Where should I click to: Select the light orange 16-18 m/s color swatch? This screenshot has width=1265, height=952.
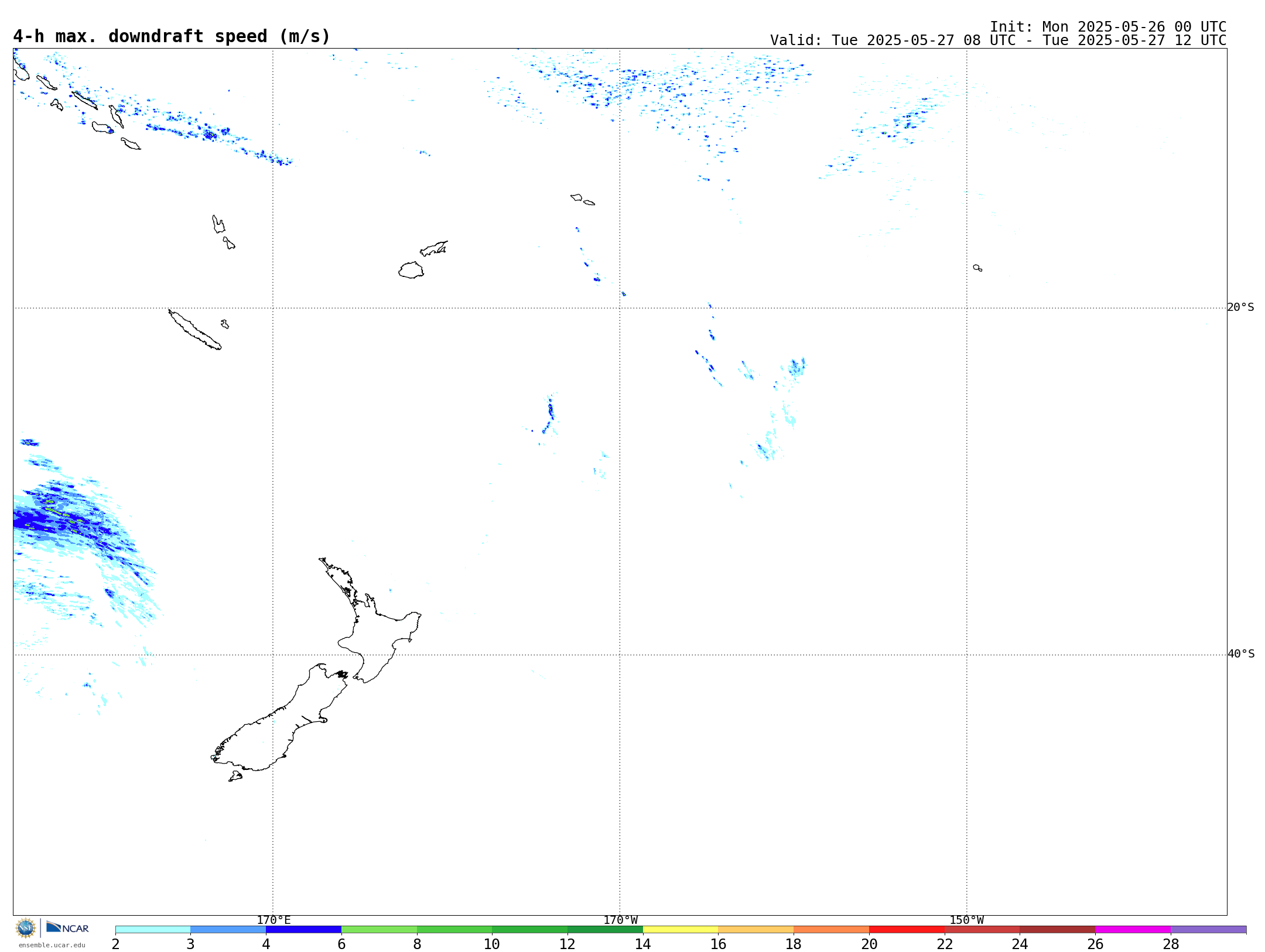click(756, 930)
